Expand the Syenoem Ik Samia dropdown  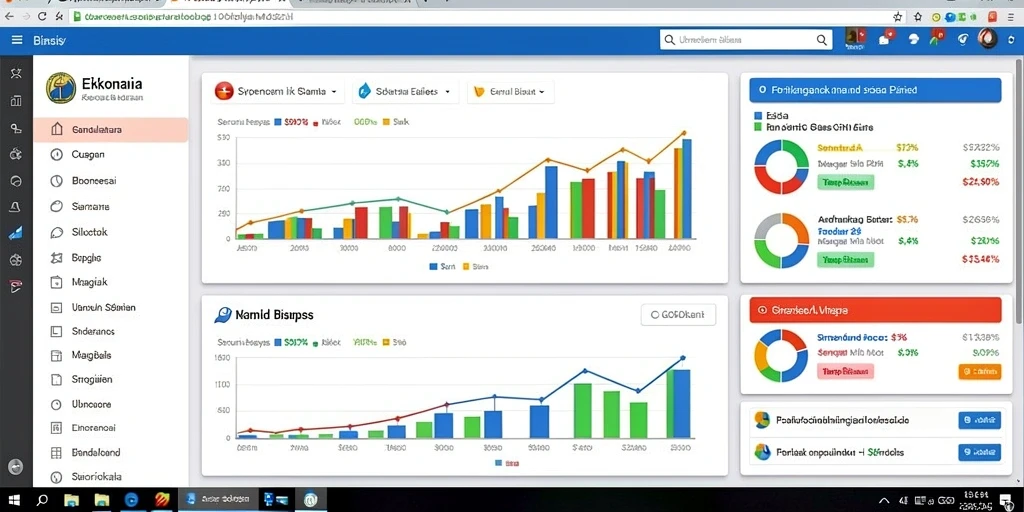tap(278, 92)
